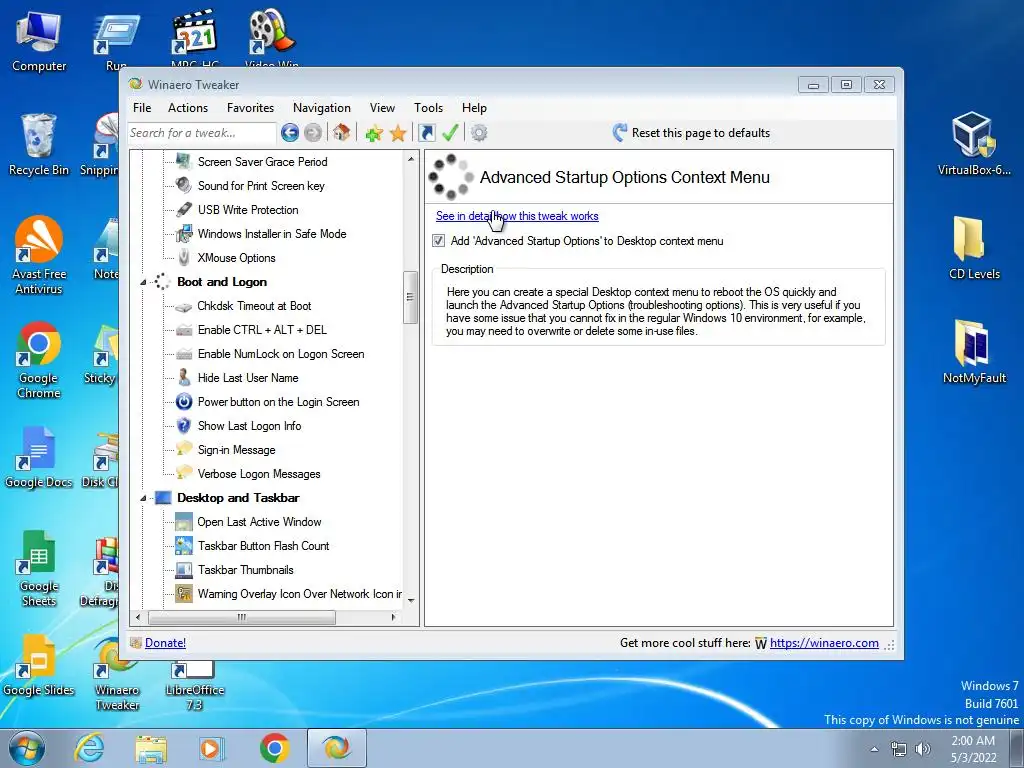Launch Internet Explorer from taskbar
1024x768 pixels.
pyautogui.click(x=89, y=748)
